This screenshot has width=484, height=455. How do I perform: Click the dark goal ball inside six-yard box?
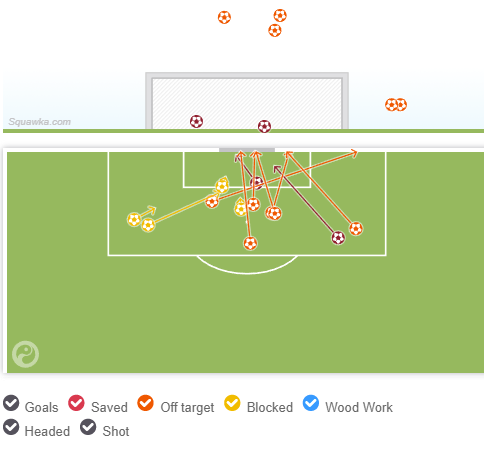(x=257, y=182)
